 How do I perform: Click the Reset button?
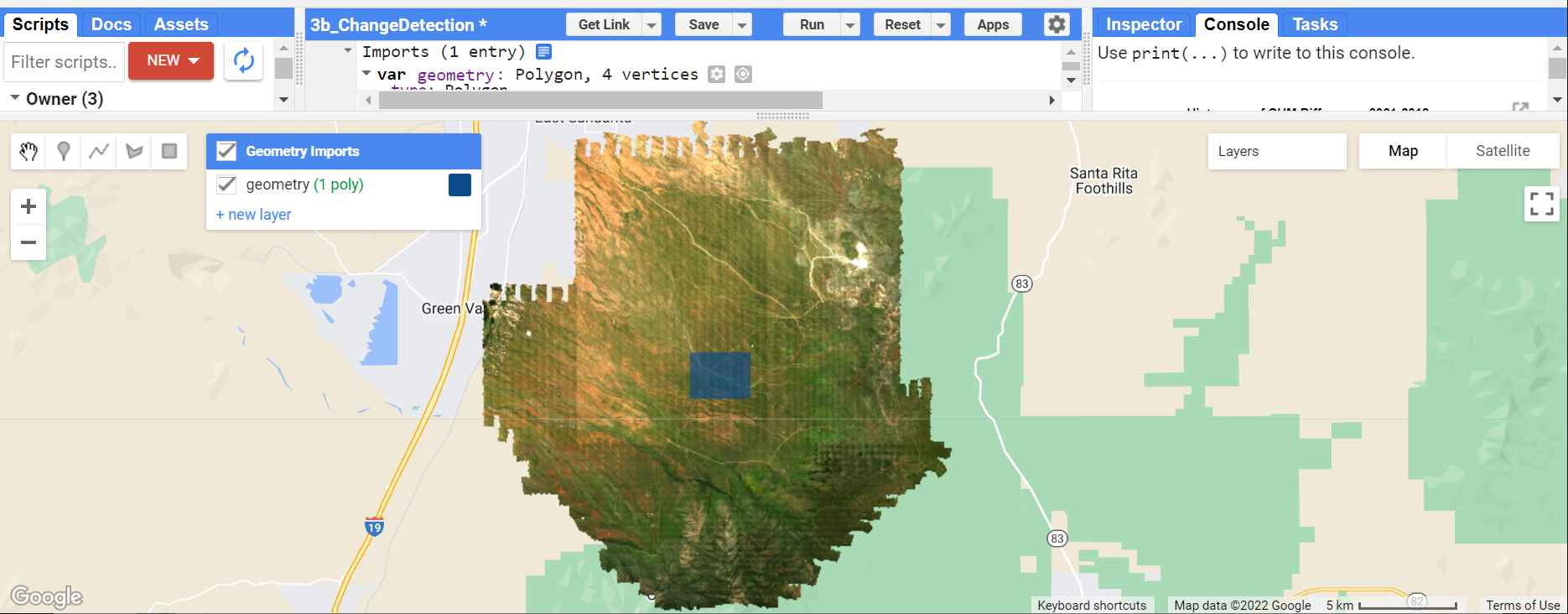(x=902, y=25)
